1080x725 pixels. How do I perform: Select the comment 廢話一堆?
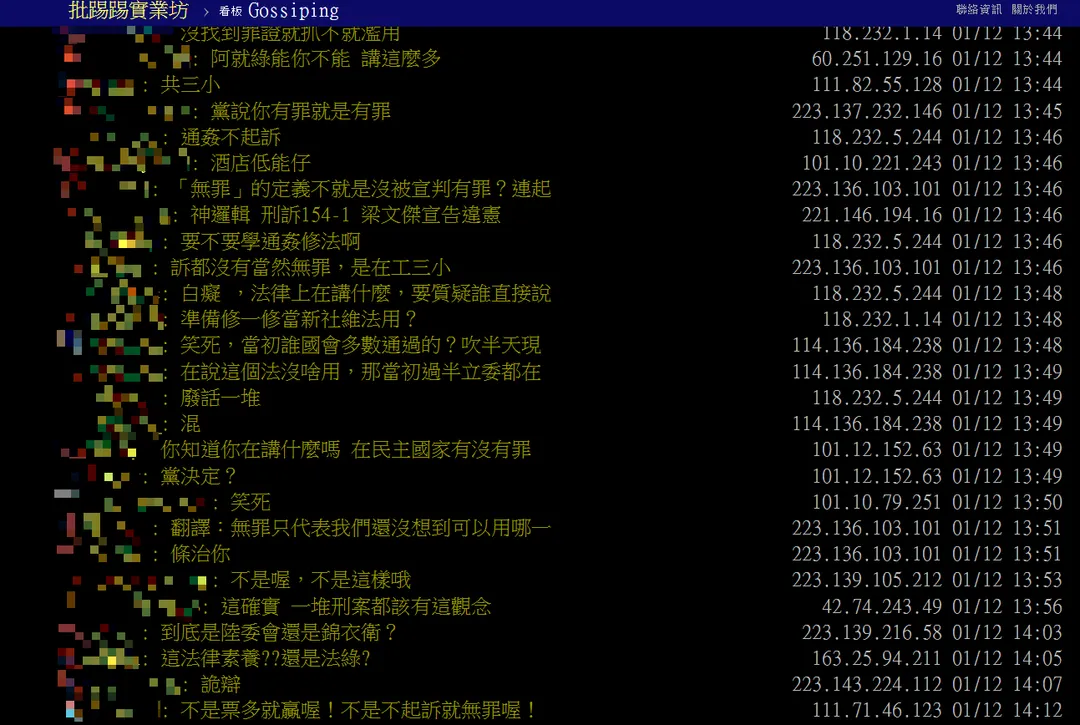pyautogui.click(x=220, y=398)
